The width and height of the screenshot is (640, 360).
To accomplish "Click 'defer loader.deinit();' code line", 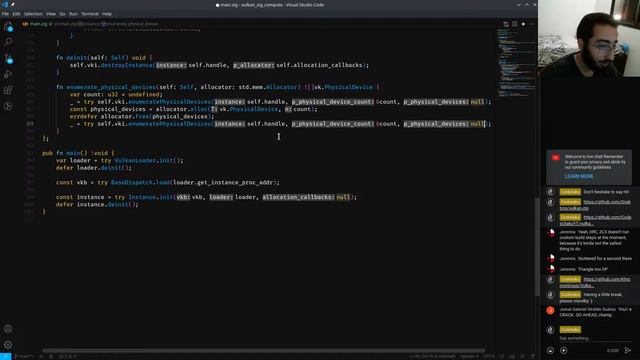I will pyautogui.click(x=94, y=168).
